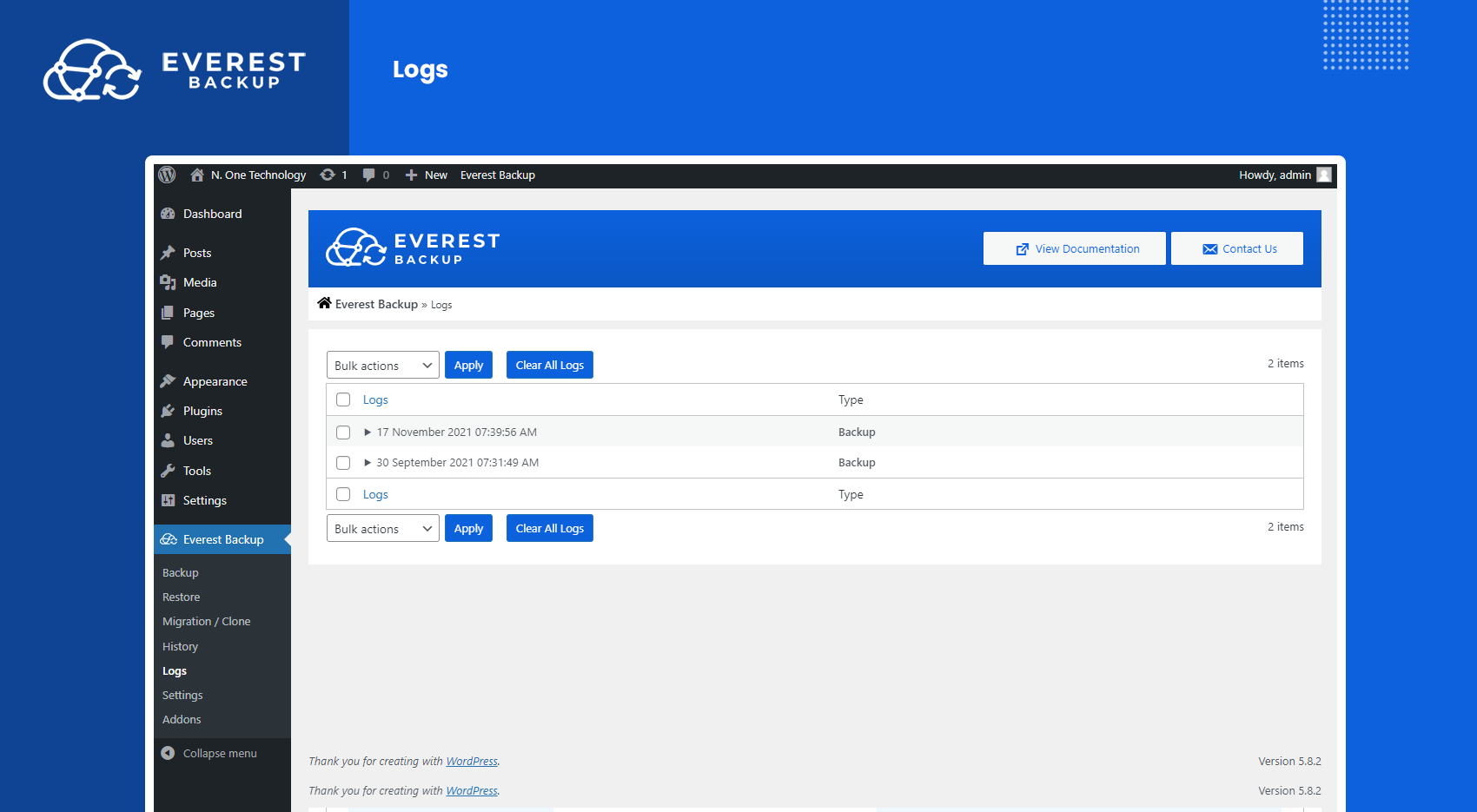Screen dimensions: 1477x812
Task: Click the Comments icon in sidebar
Action: 168,342
